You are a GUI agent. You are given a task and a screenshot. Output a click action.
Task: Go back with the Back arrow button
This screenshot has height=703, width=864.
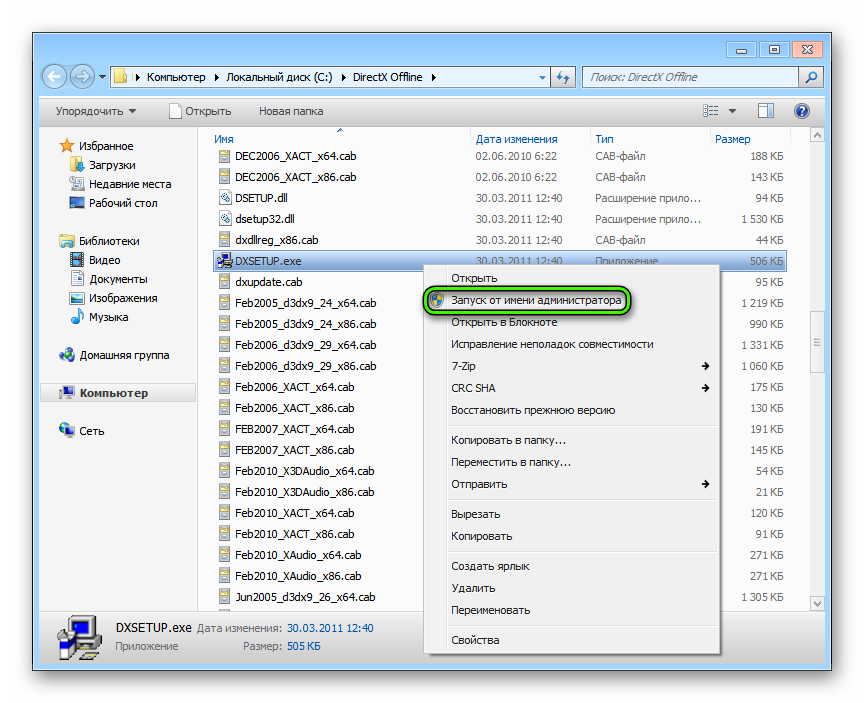55,77
